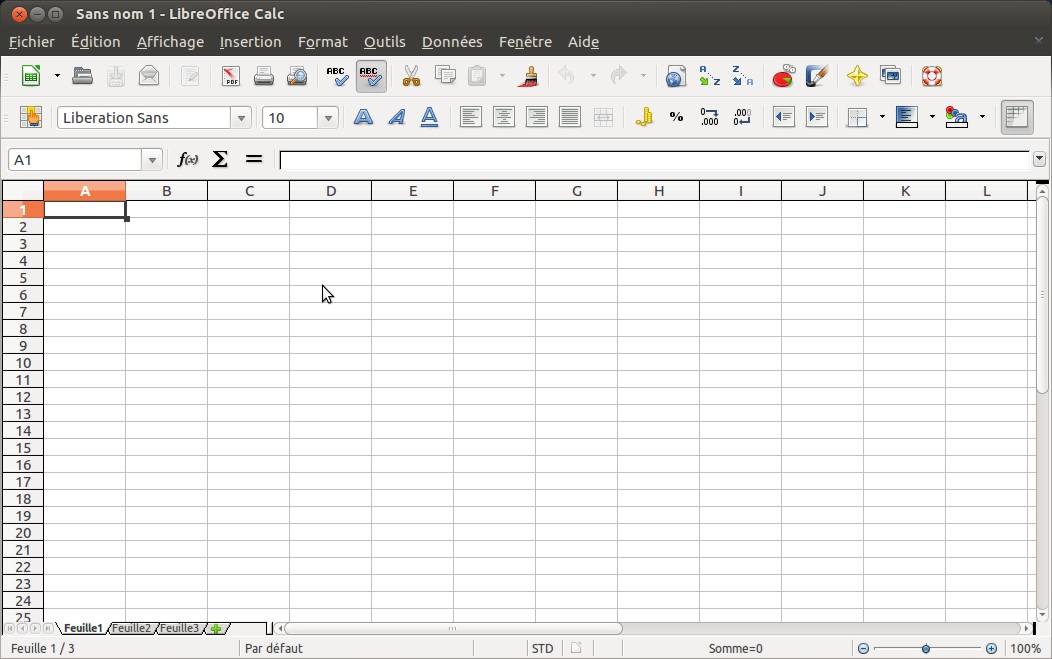Screen dimensions: 1052x659
Task: Open the new document type dropdown arrow
Action: [57, 76]
